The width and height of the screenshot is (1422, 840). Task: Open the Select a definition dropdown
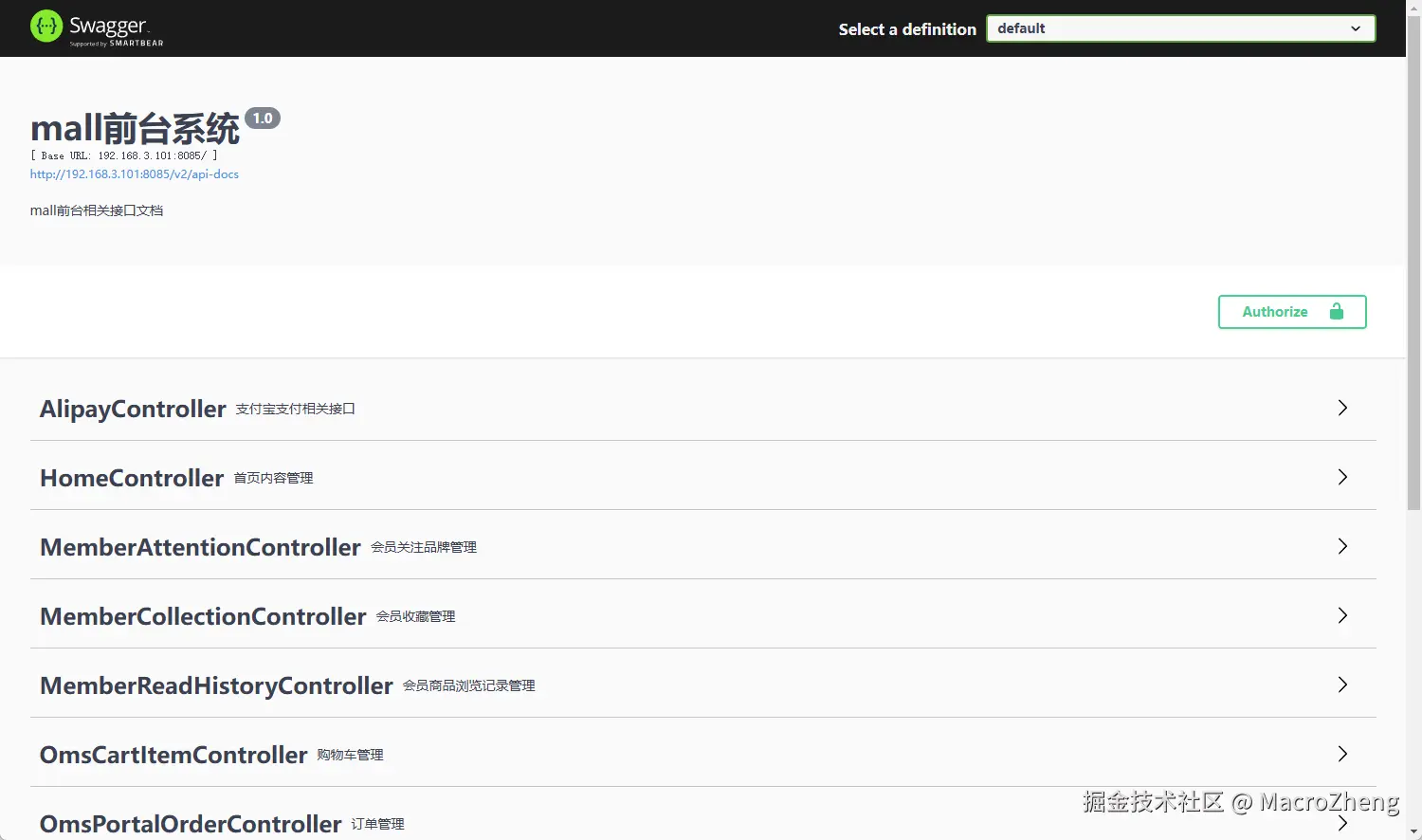click(1180, 28)
